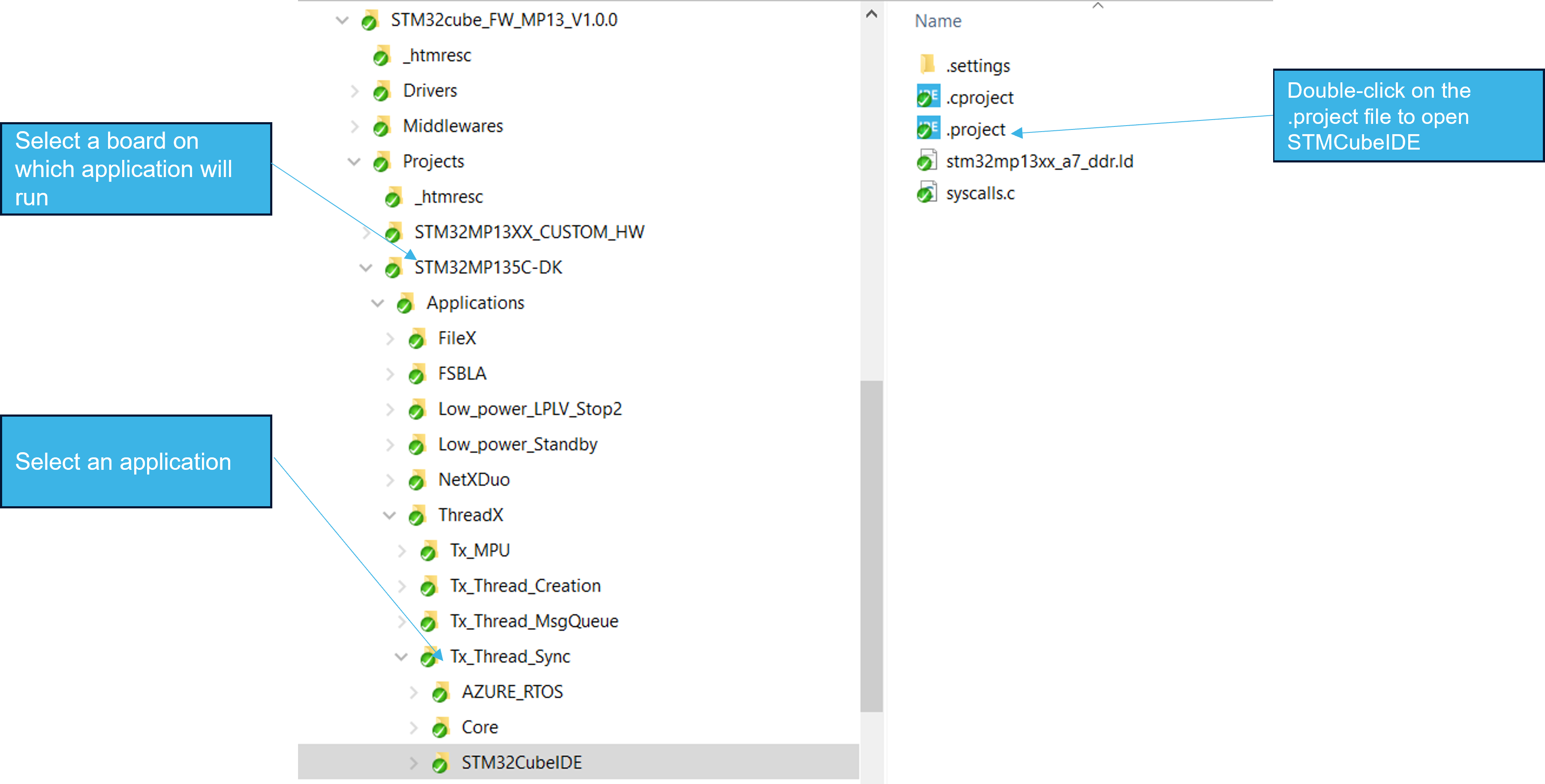
Task: Click the top-level _htmresc folder icon under STM32cube_FW_MP13_V1.0.0
Action: (382, 56)
